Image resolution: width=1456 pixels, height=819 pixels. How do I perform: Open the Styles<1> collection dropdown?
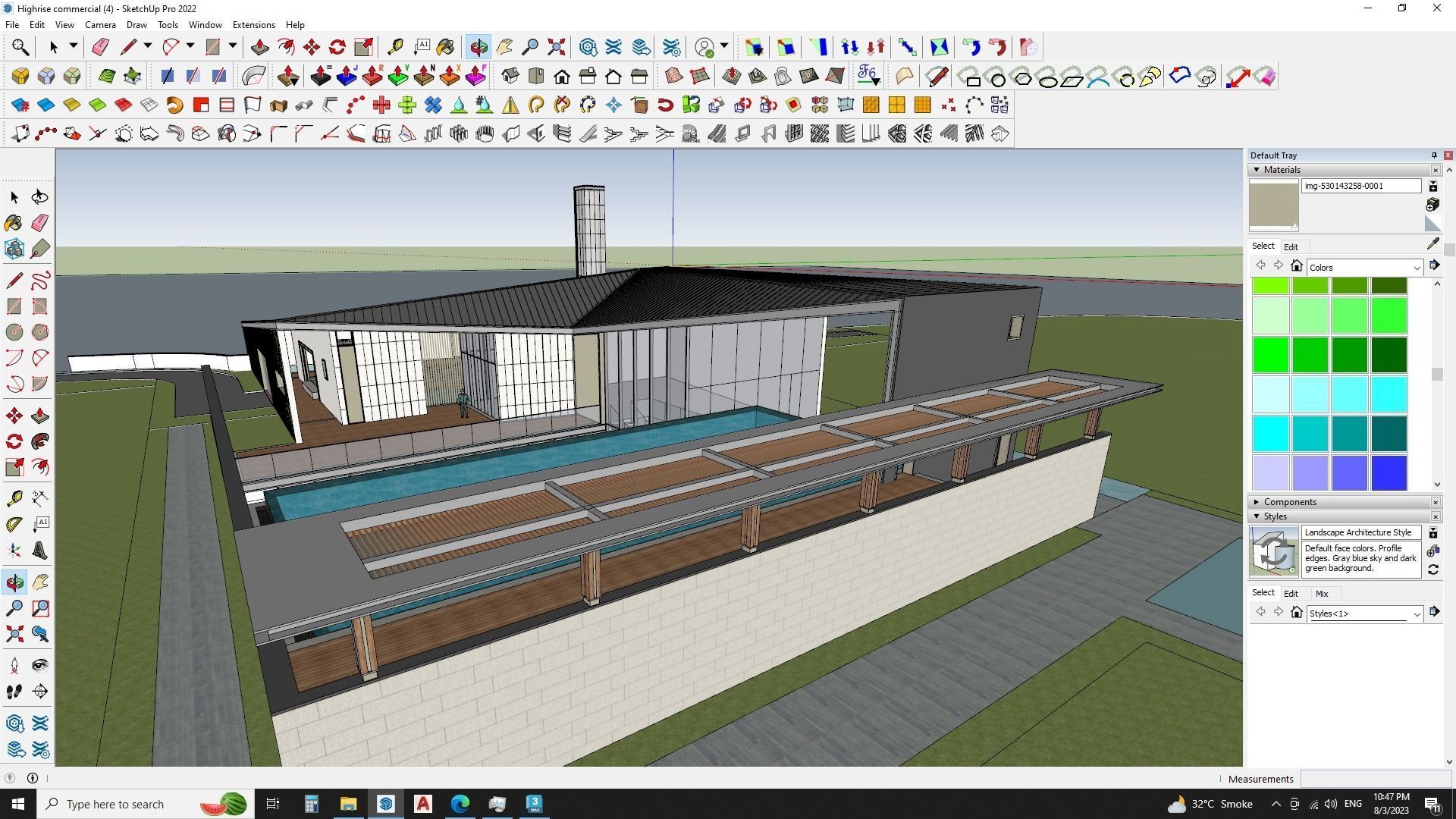1416,613
